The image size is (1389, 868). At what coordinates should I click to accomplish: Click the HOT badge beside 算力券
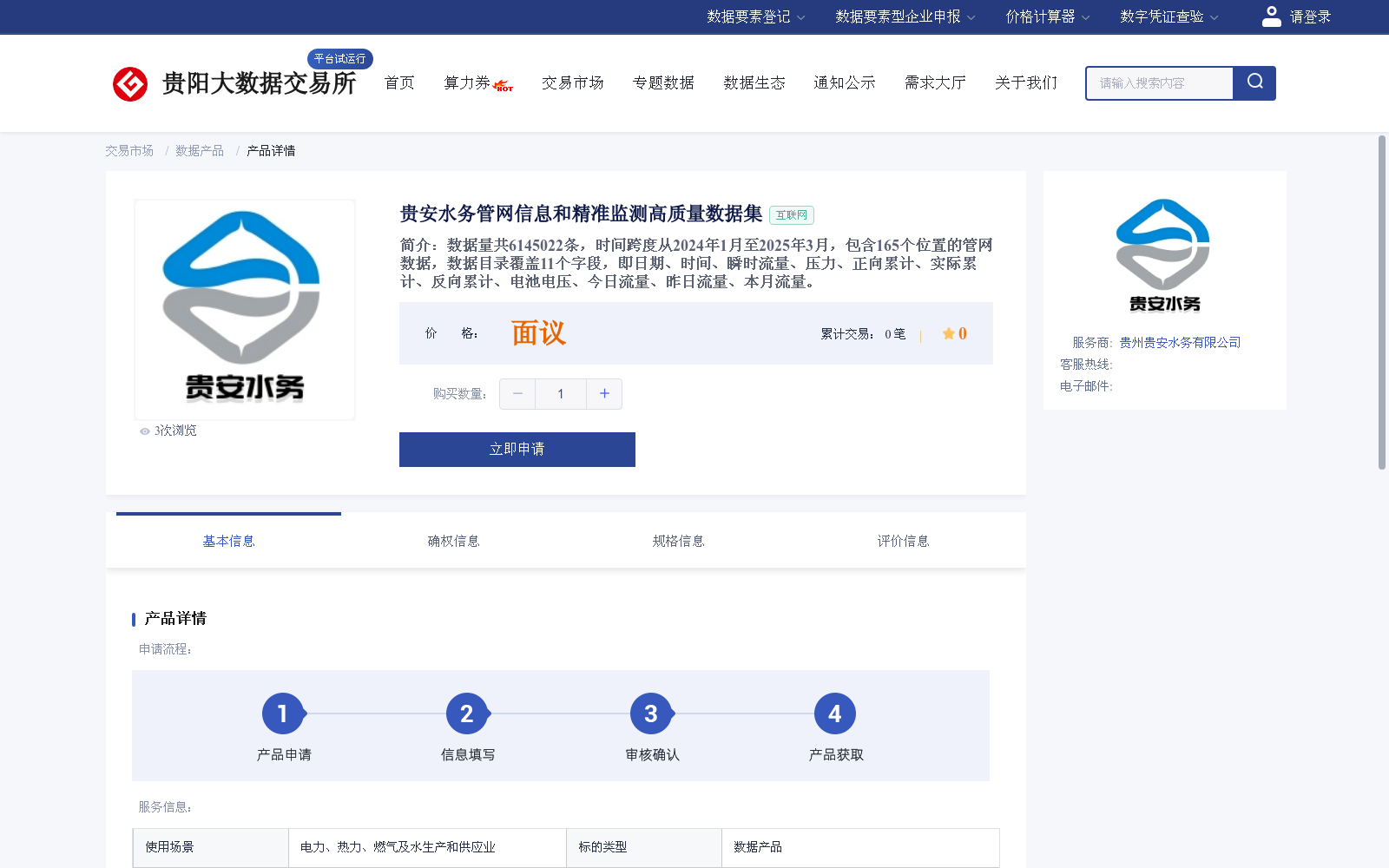tap(504, 86)
